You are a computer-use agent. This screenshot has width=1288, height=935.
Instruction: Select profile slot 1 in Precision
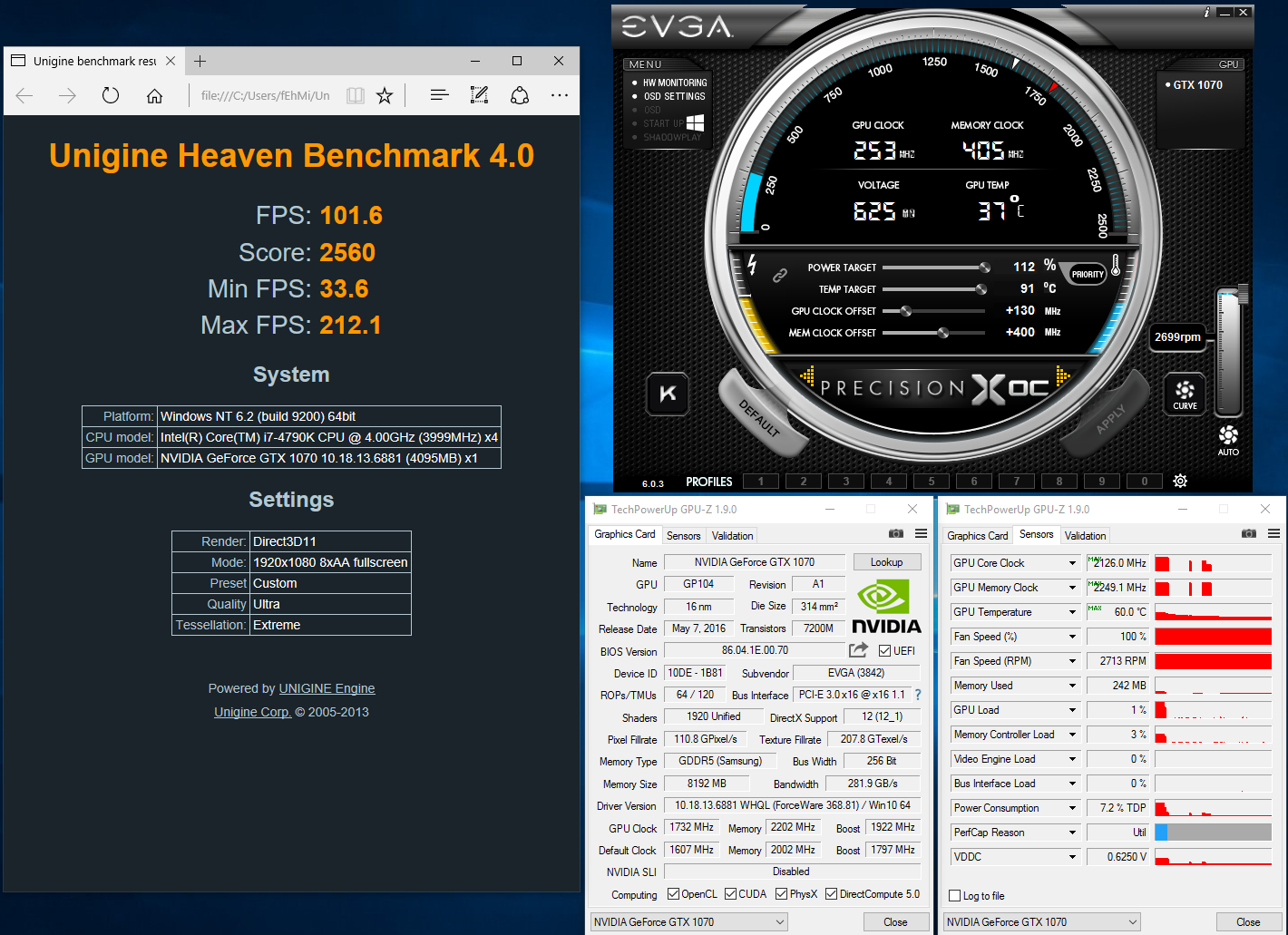pyautogui.click(x=761, y=482)
